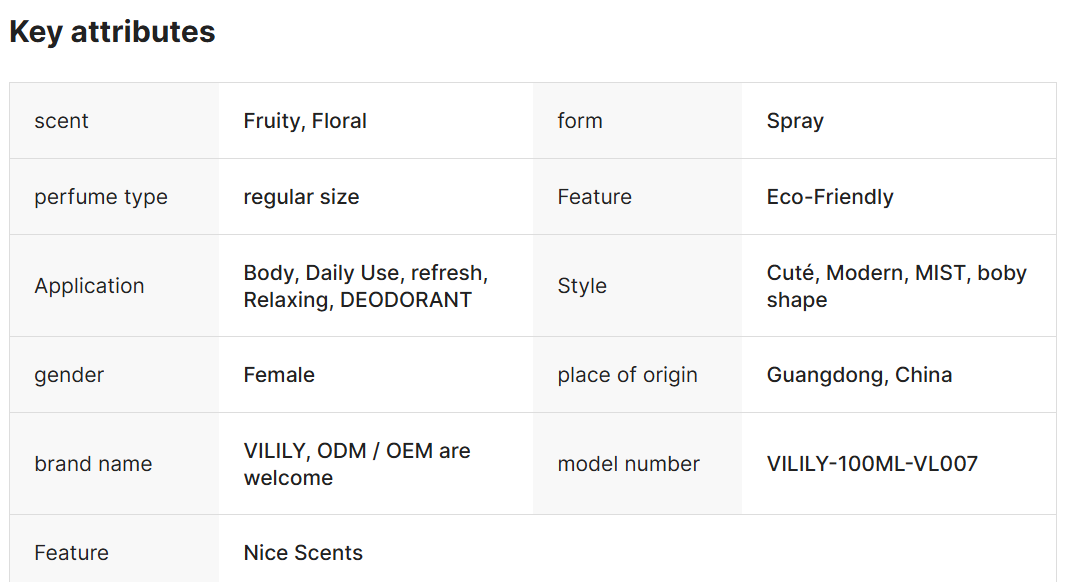
Task: Select the perfume type label
Action: [101, 197]
